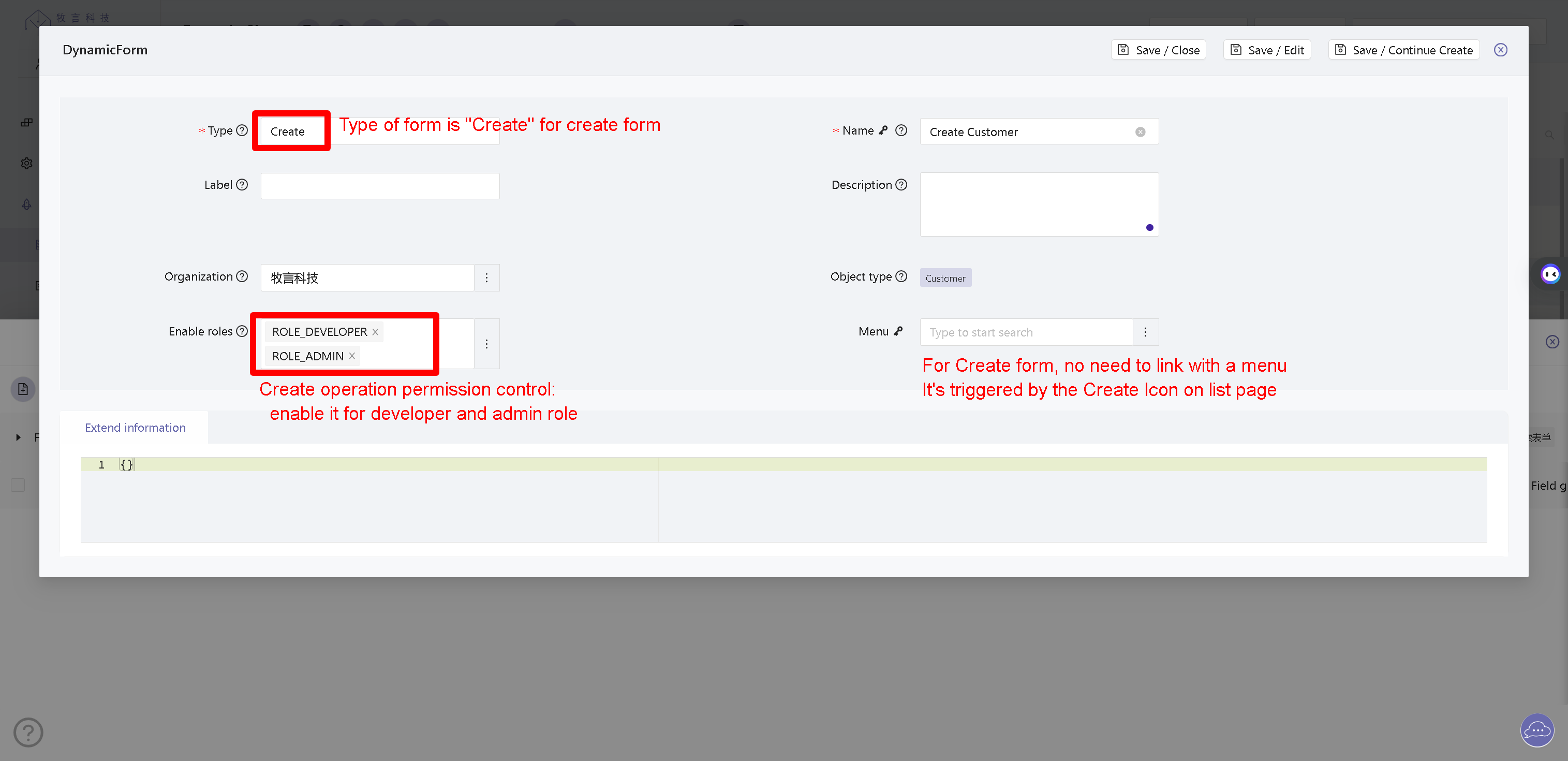Open the Menu field kebab menu

(1146, 332)
